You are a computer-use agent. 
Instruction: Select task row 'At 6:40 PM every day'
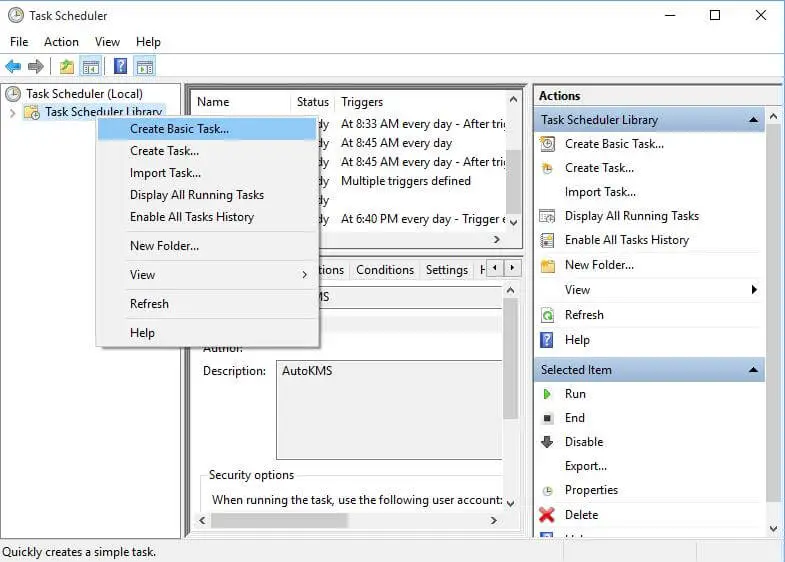pos(411,219)
